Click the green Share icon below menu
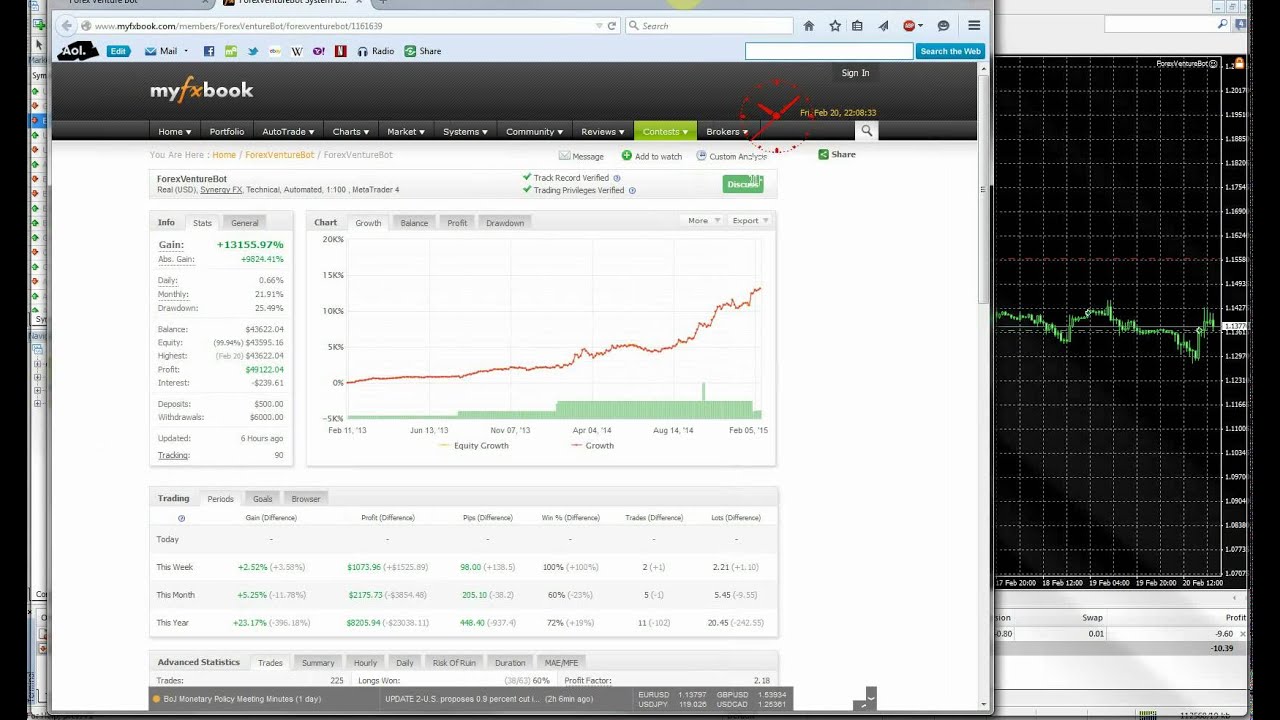Screen dimensions: 1280x720 tap(823, 154)
